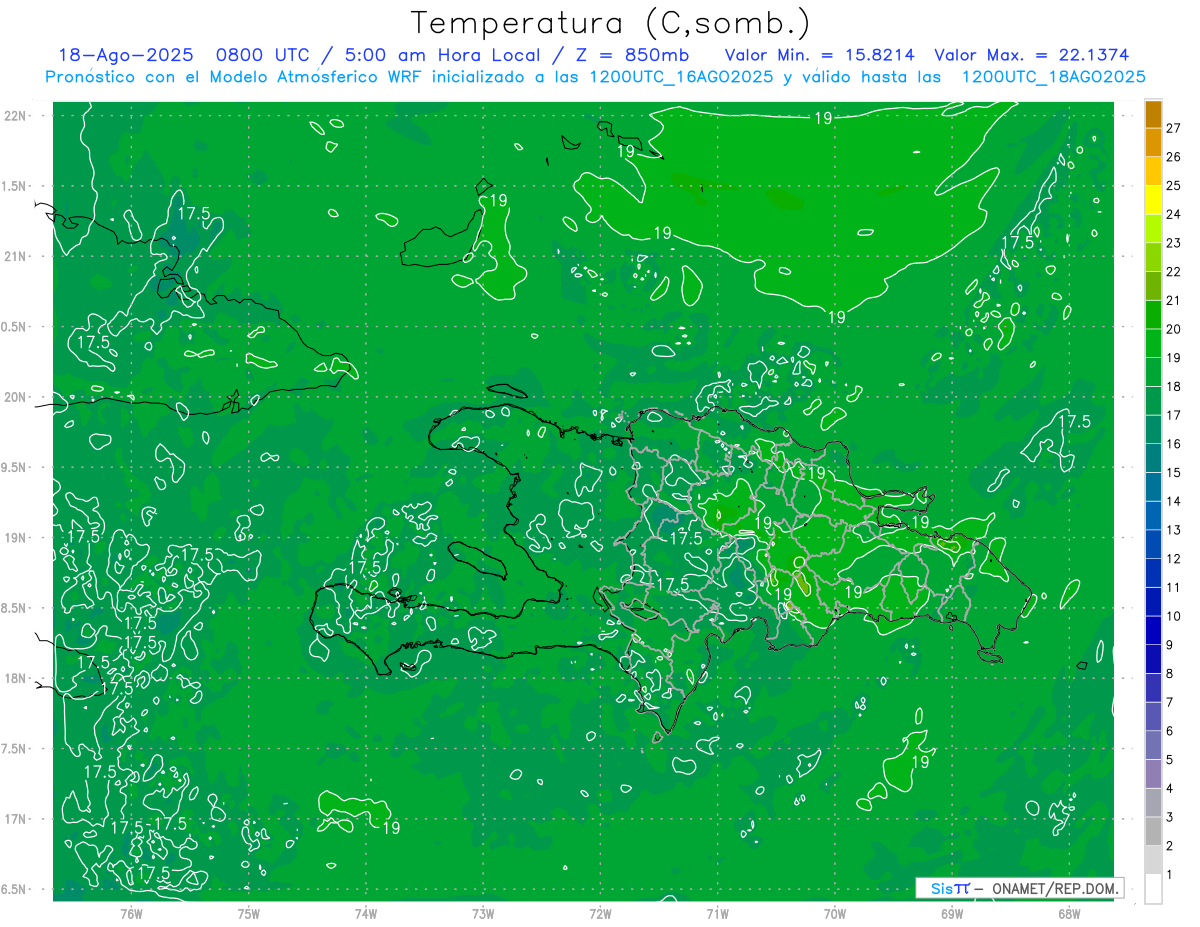1200x927 pixels.
Task: Click the "12" label on the color scale
Action: tap(1174, 559)
